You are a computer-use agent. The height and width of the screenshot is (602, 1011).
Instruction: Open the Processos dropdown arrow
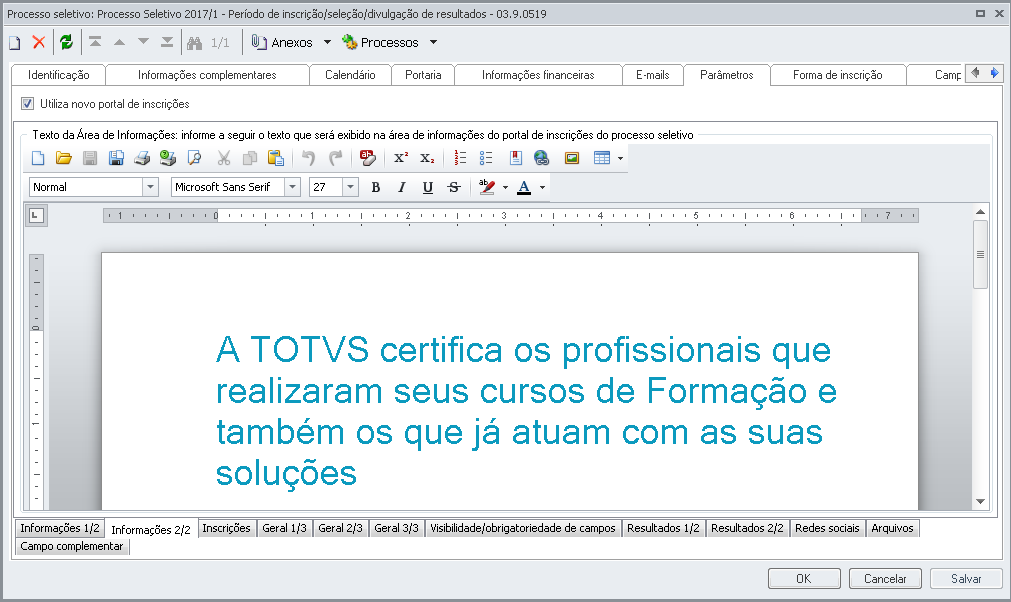(x=433, y=43)
